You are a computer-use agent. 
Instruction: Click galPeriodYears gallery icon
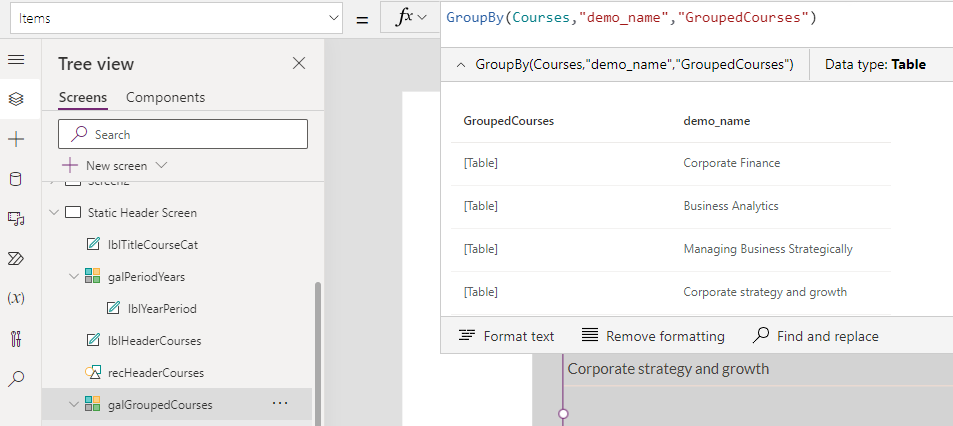[92, 277]
